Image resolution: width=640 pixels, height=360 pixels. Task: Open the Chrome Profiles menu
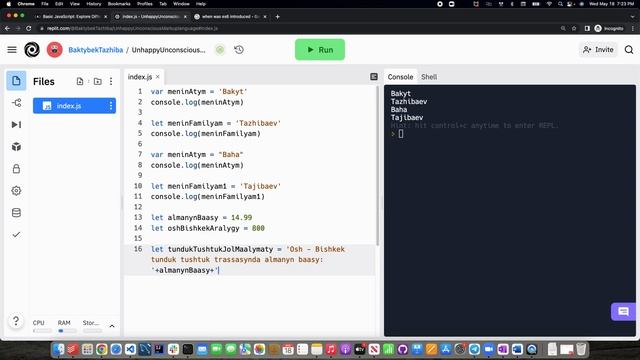pyautogui.click(x=144, y=4)
